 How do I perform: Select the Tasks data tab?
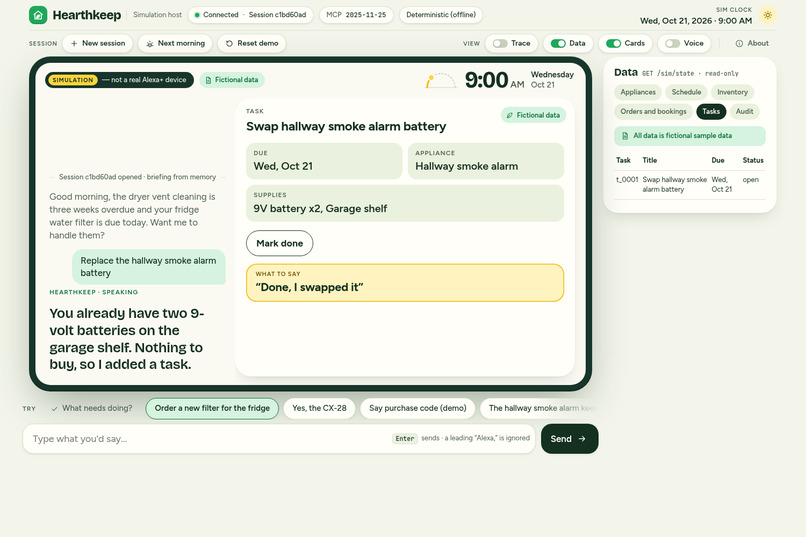711,112
